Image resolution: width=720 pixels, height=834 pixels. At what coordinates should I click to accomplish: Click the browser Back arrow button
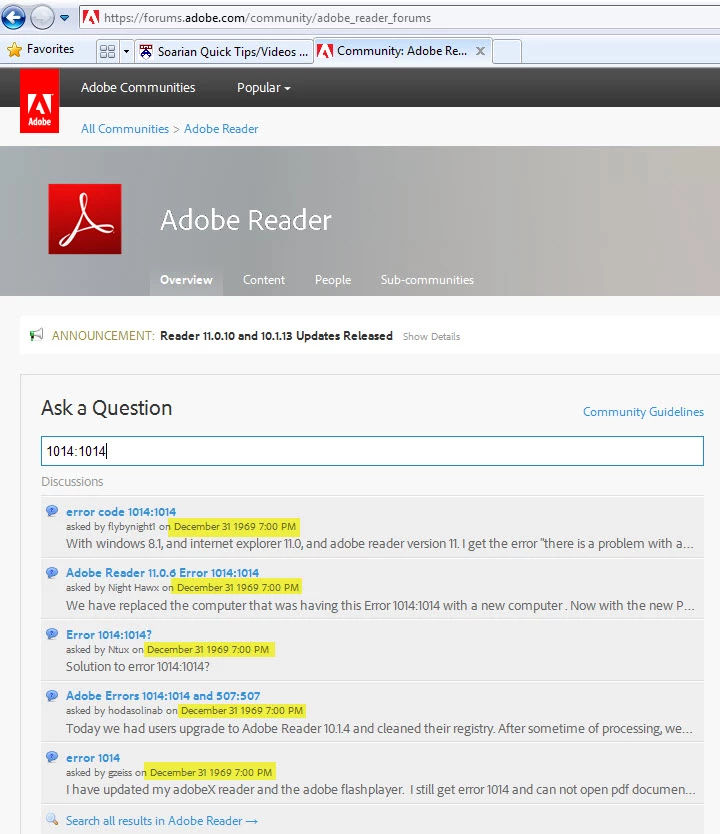click(x=13, y=17)
